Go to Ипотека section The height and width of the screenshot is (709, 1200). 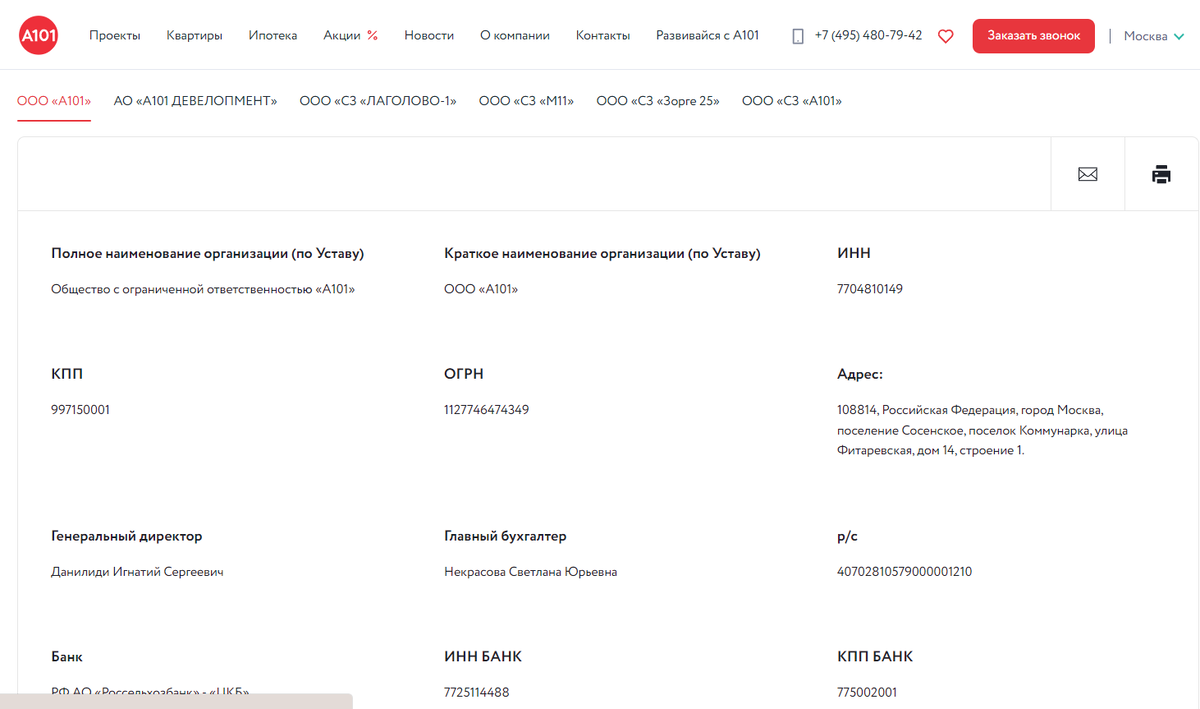tap(273, 35)
